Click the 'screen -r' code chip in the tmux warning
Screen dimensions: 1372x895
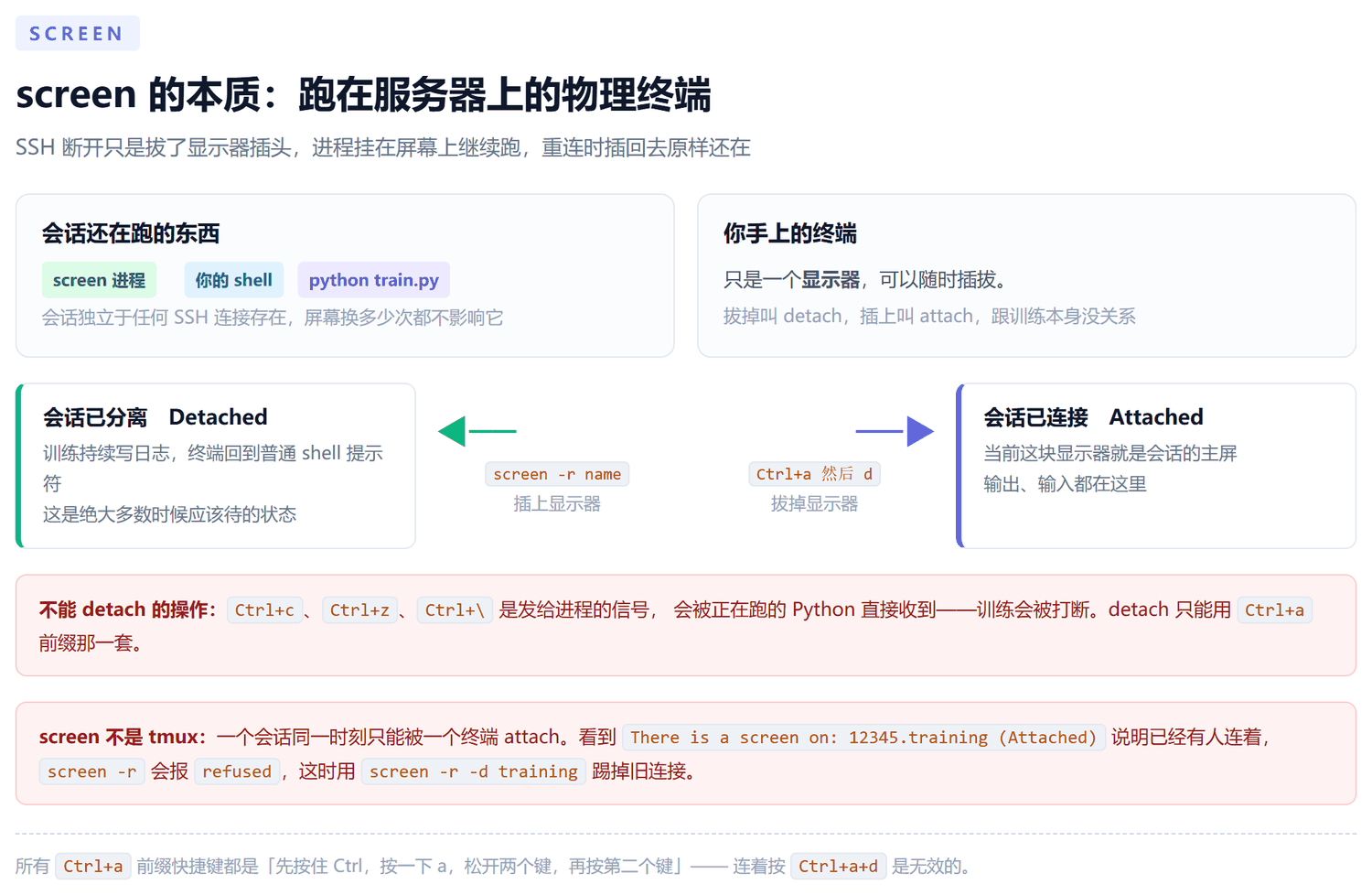tap(91, 771)
